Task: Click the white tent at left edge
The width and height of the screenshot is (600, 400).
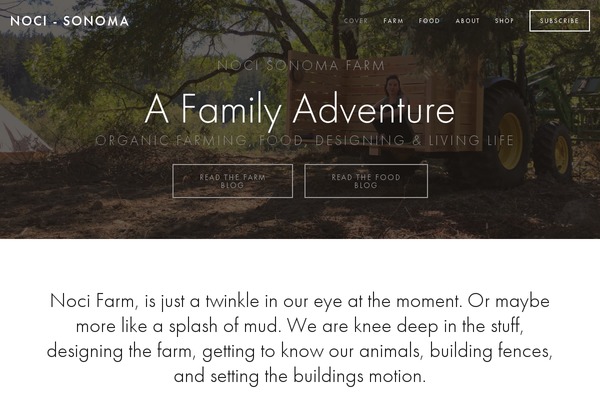Action: point(21,130)
